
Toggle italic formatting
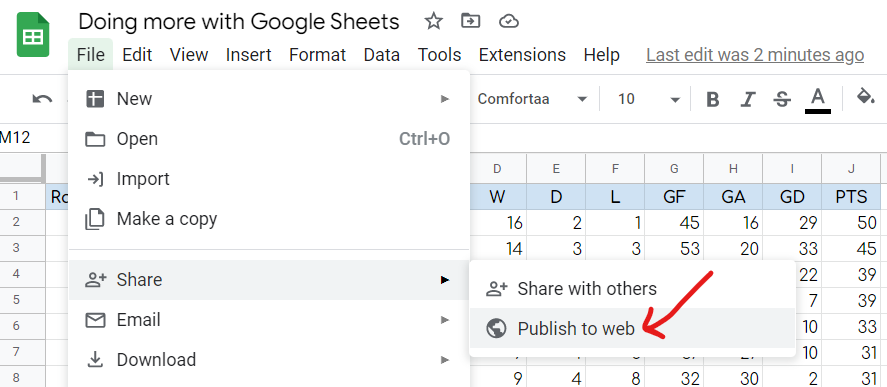pyautogui.click(x=748, y=100)
